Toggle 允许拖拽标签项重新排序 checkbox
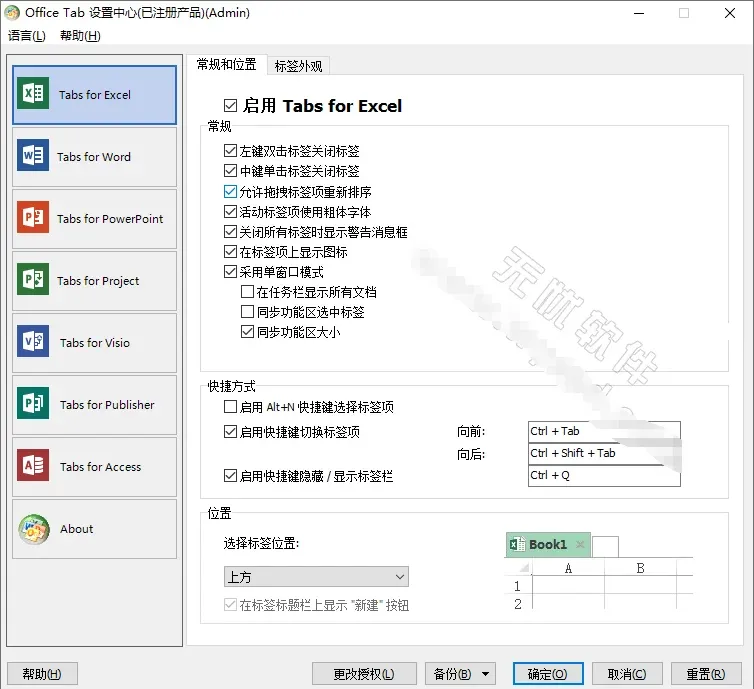Screen dimensions: 754x689 (230, 191)
